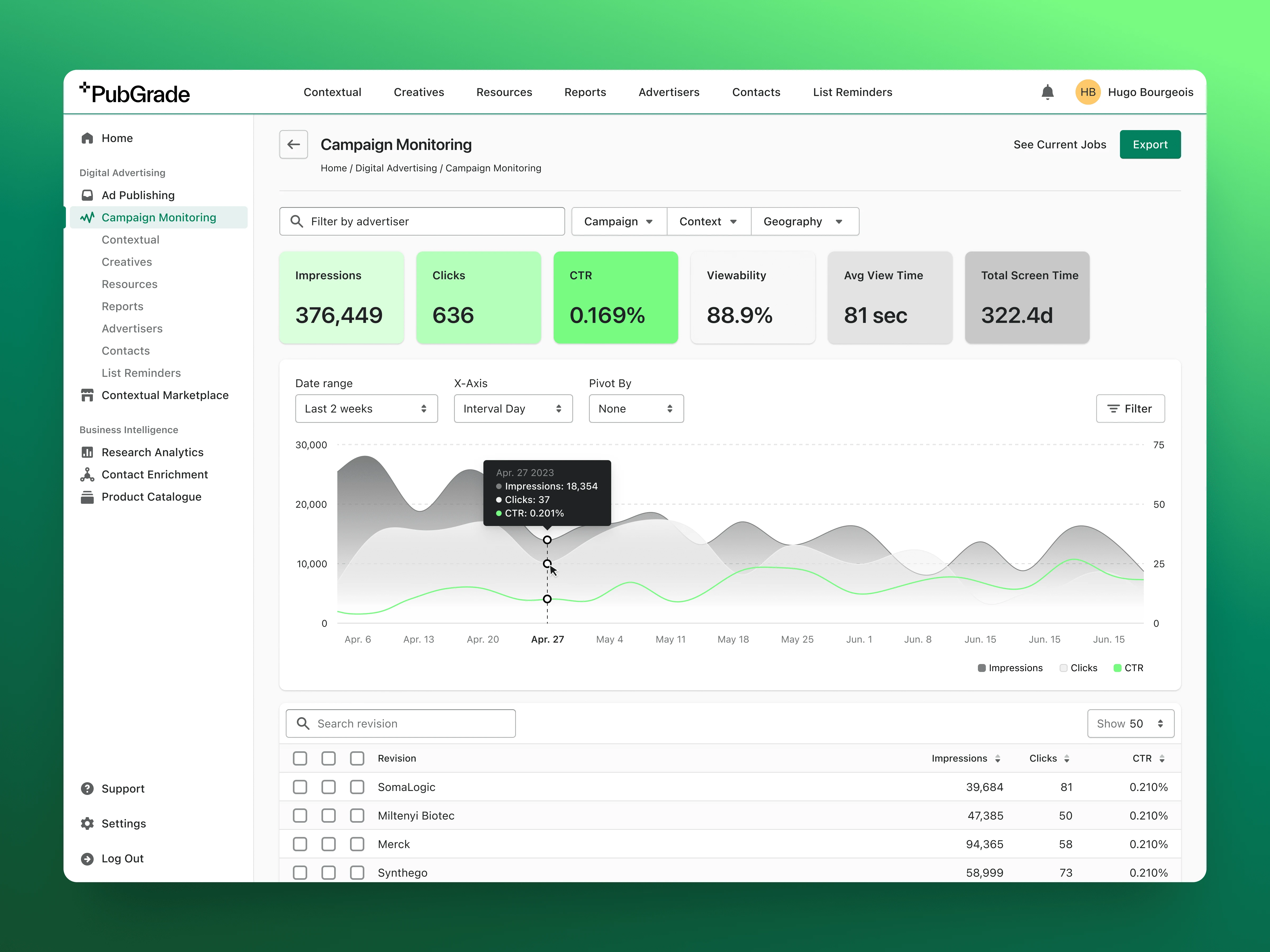Click the See Current Jobs link

point(1059,143)
